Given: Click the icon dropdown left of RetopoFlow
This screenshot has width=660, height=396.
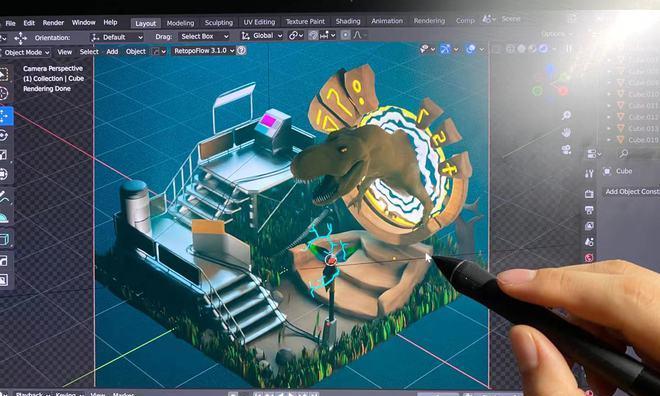Looking at the screenshot, I should tap(159, 52).
